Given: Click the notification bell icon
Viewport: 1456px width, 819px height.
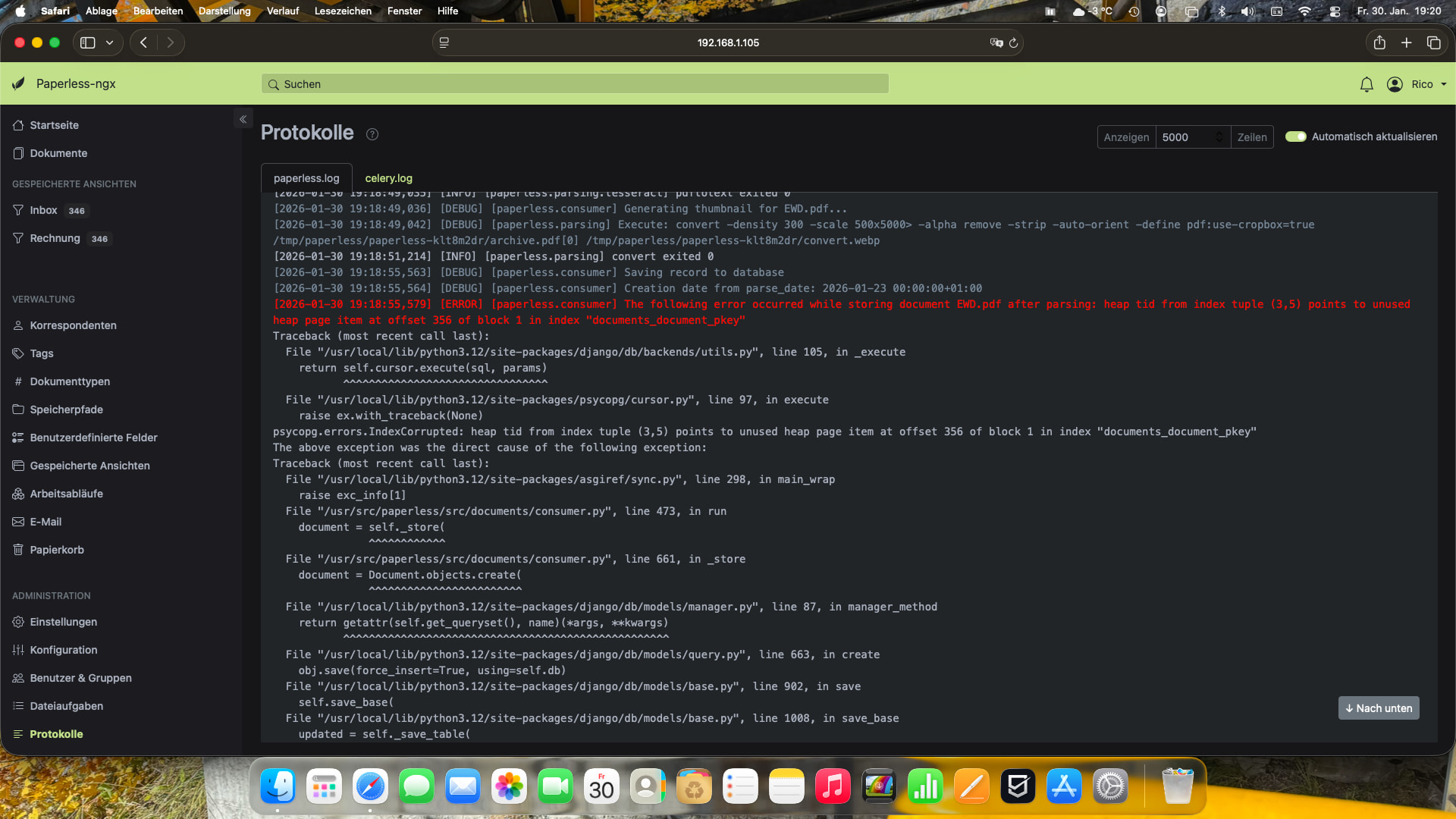Looking at the screenshot, I should (1367, 84).
